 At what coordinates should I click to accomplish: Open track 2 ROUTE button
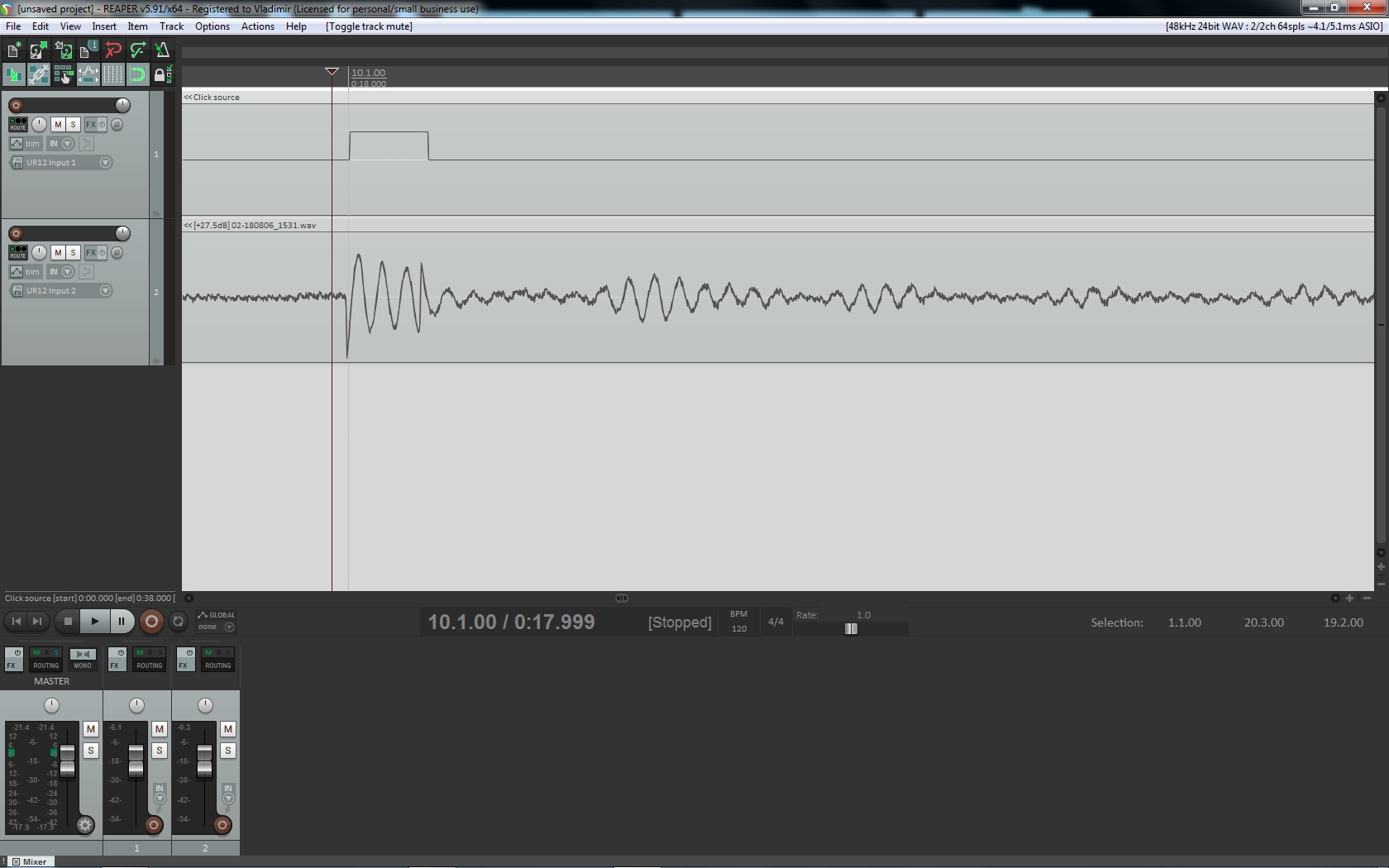(x=17, y=253)
